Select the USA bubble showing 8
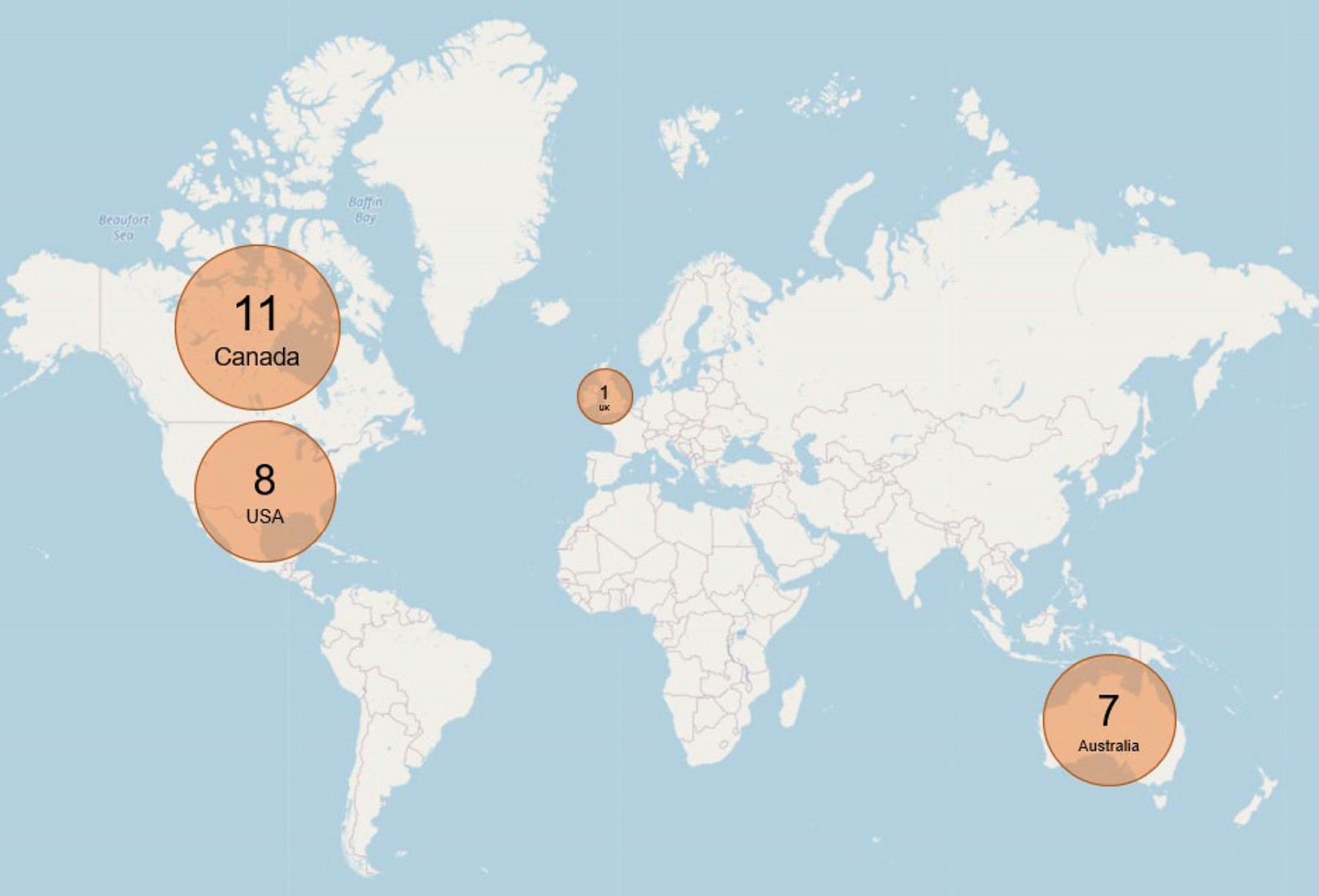 265,491
